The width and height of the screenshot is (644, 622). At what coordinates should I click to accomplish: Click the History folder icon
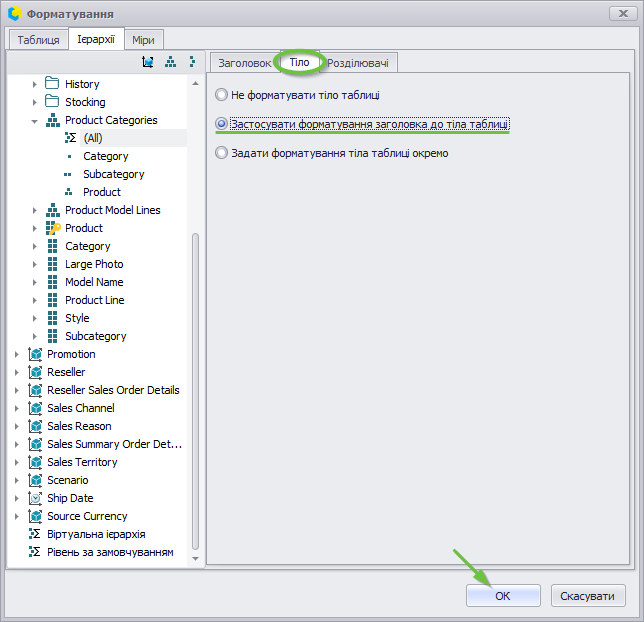click(52, 83)
